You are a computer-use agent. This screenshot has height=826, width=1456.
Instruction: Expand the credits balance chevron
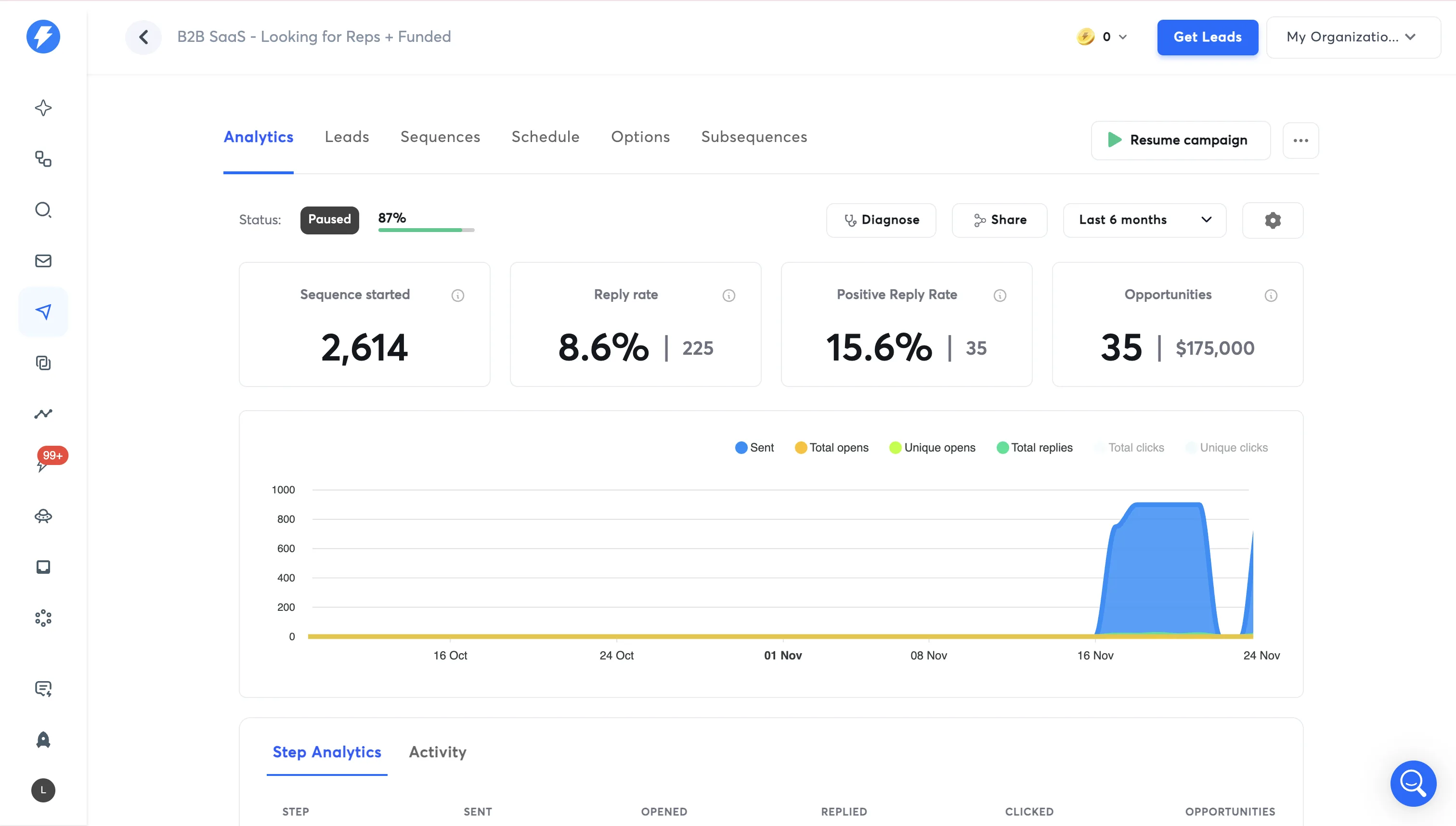click(x=1122, y=38)
